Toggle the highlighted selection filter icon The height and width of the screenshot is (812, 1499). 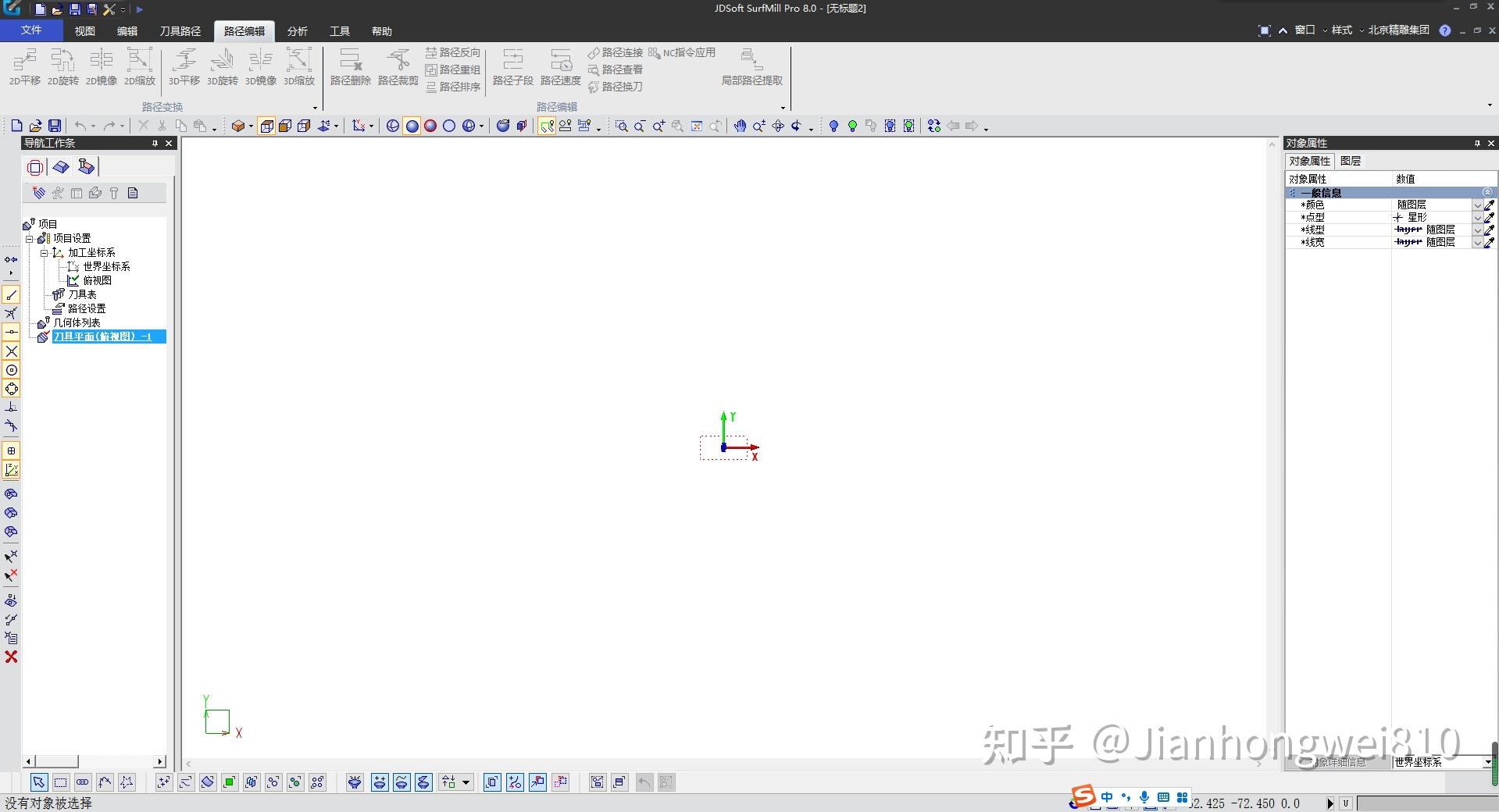click(546, 126)
